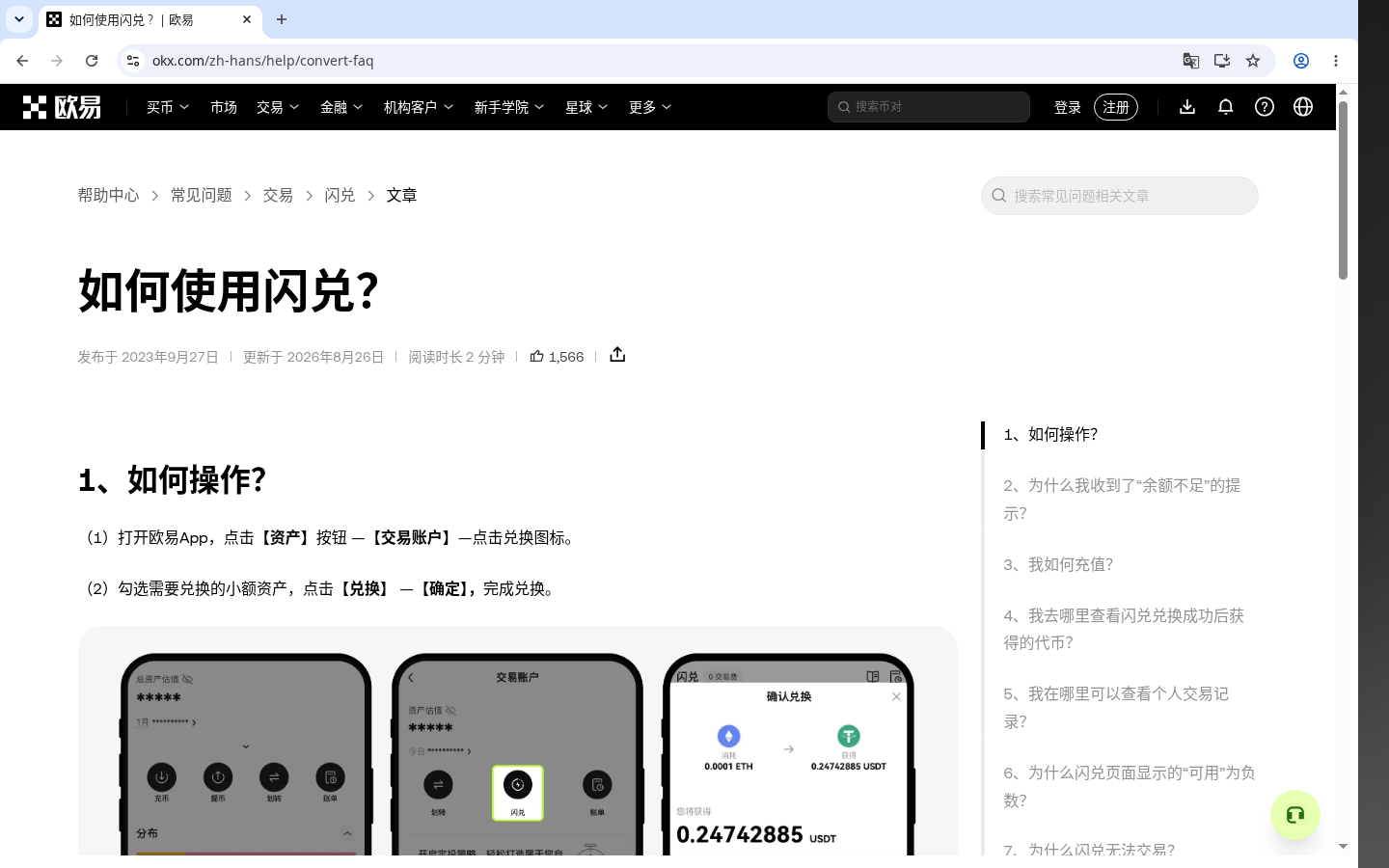Jump to section 4 about 闪兑兑换成功后获得的代币

(x=1124, y=629)
